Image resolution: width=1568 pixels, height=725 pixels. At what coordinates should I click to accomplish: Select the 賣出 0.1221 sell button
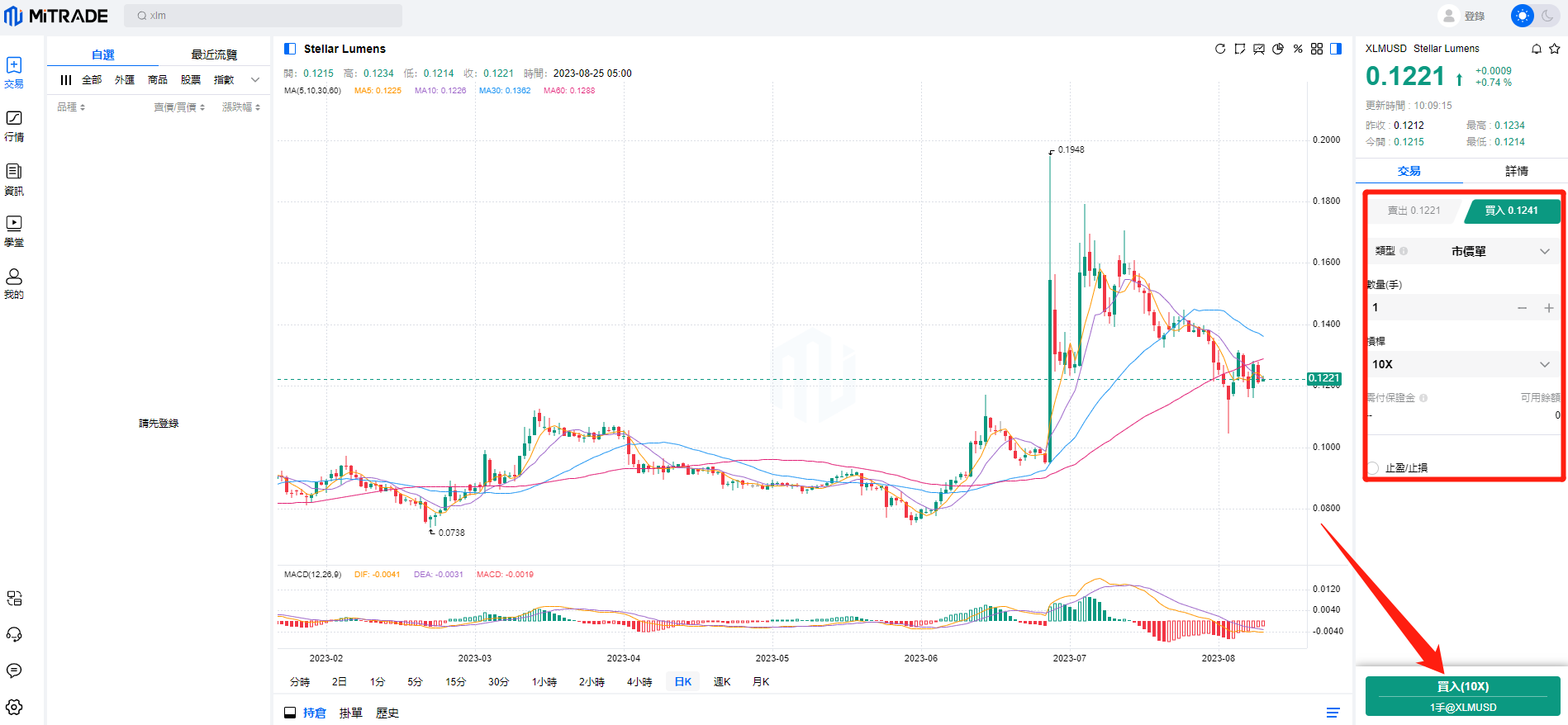tap(1414, 211)
